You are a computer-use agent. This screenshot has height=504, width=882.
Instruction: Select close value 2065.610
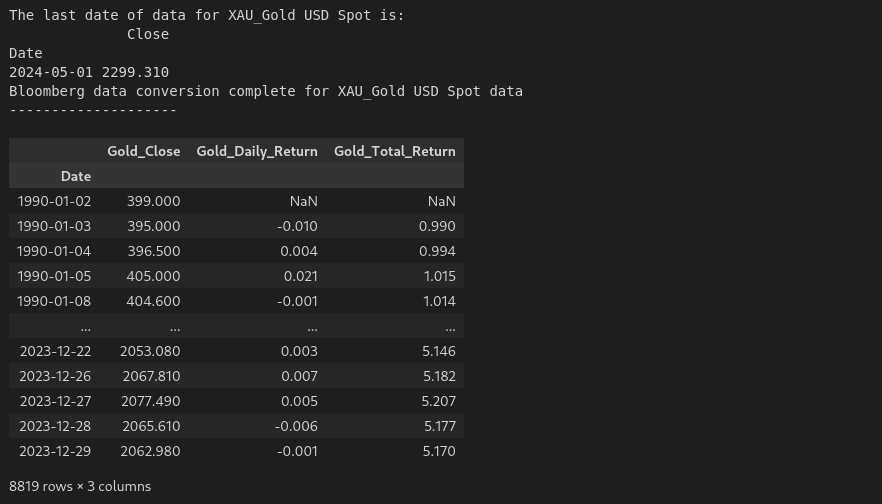[151, 426]
